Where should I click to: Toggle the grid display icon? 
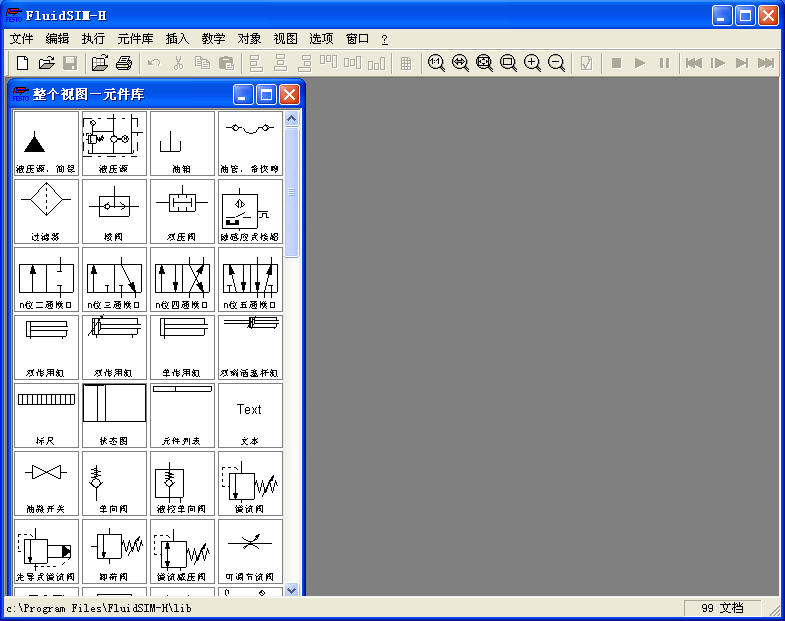[x=406, y=64]
